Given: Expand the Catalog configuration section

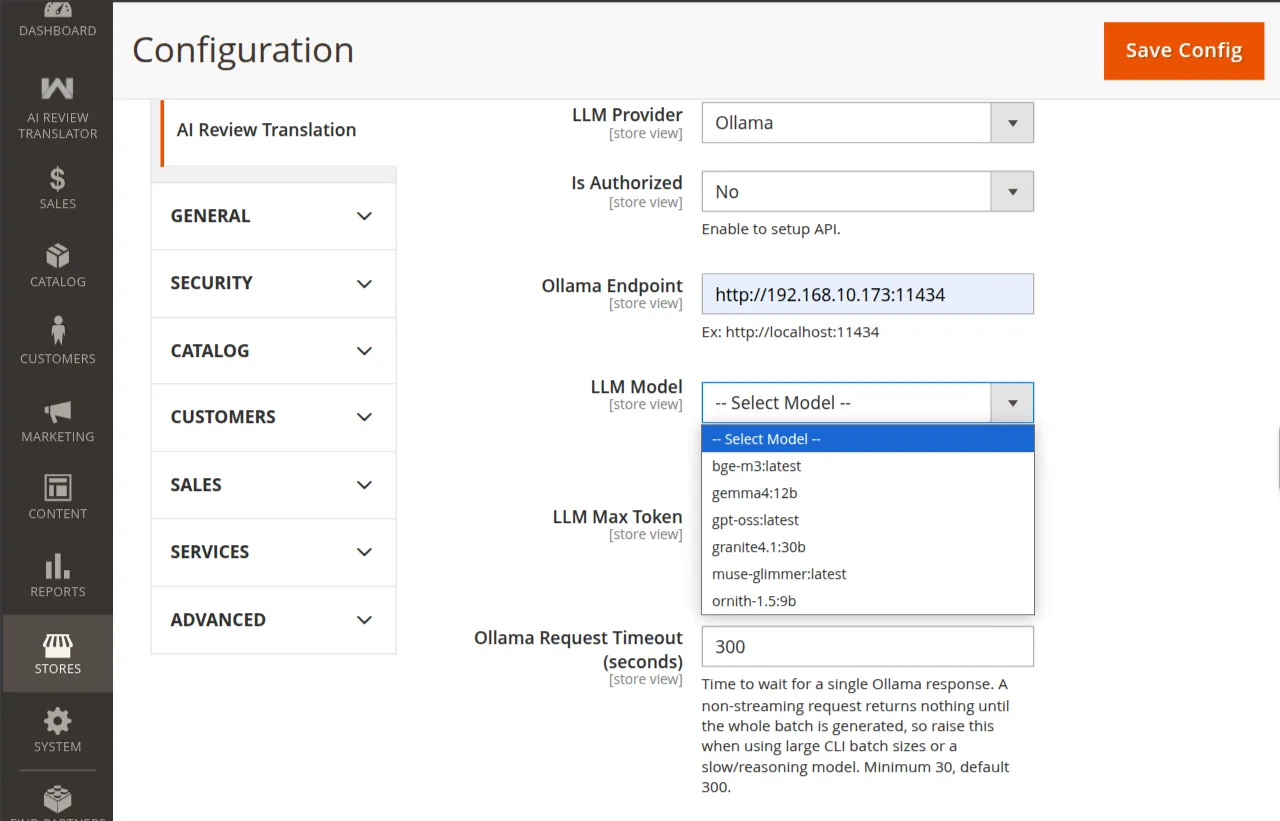Looking at the screenshot, I should click(273, 351).
